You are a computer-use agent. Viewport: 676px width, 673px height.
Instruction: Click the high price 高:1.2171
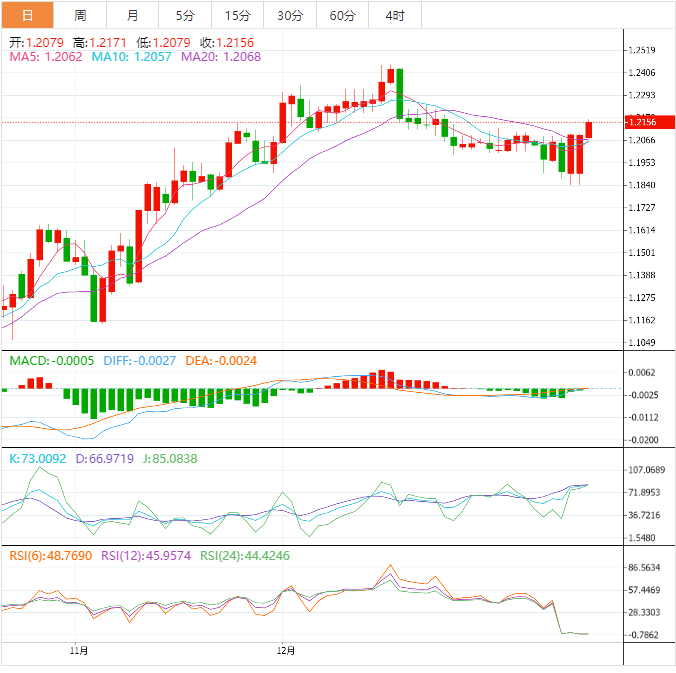pos(100,43)
